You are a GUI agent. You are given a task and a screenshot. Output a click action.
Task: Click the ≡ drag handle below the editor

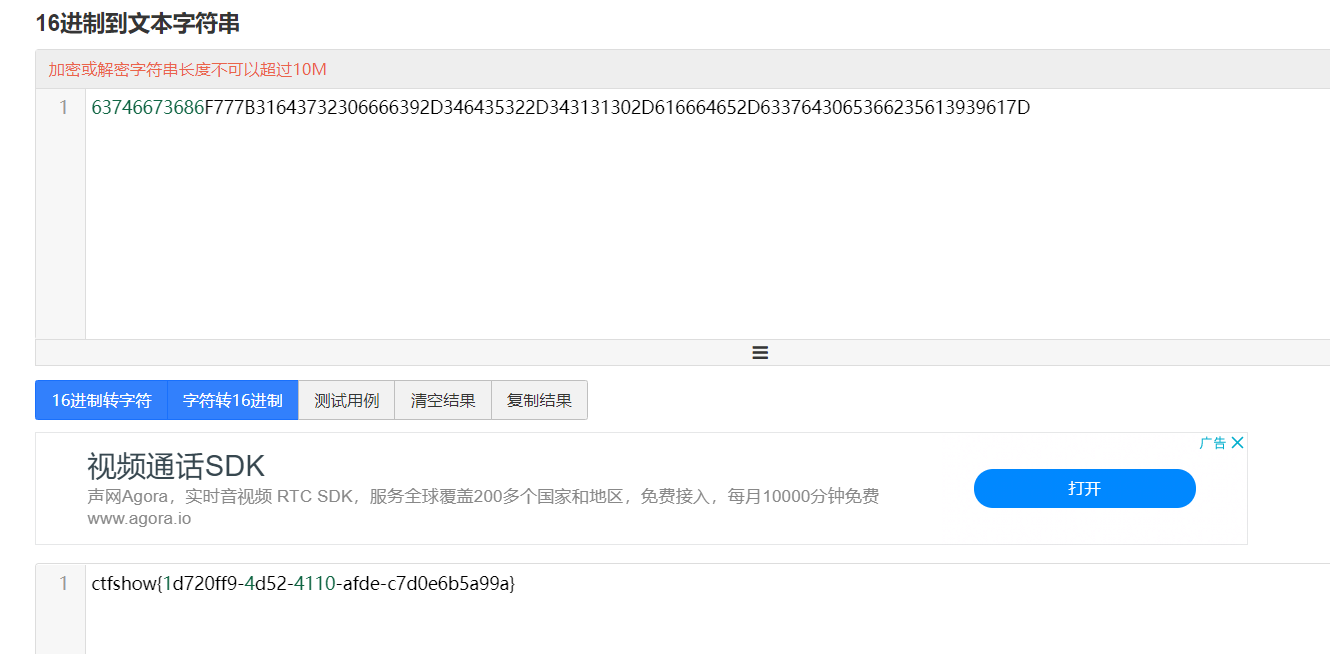[x=759, y=352]
